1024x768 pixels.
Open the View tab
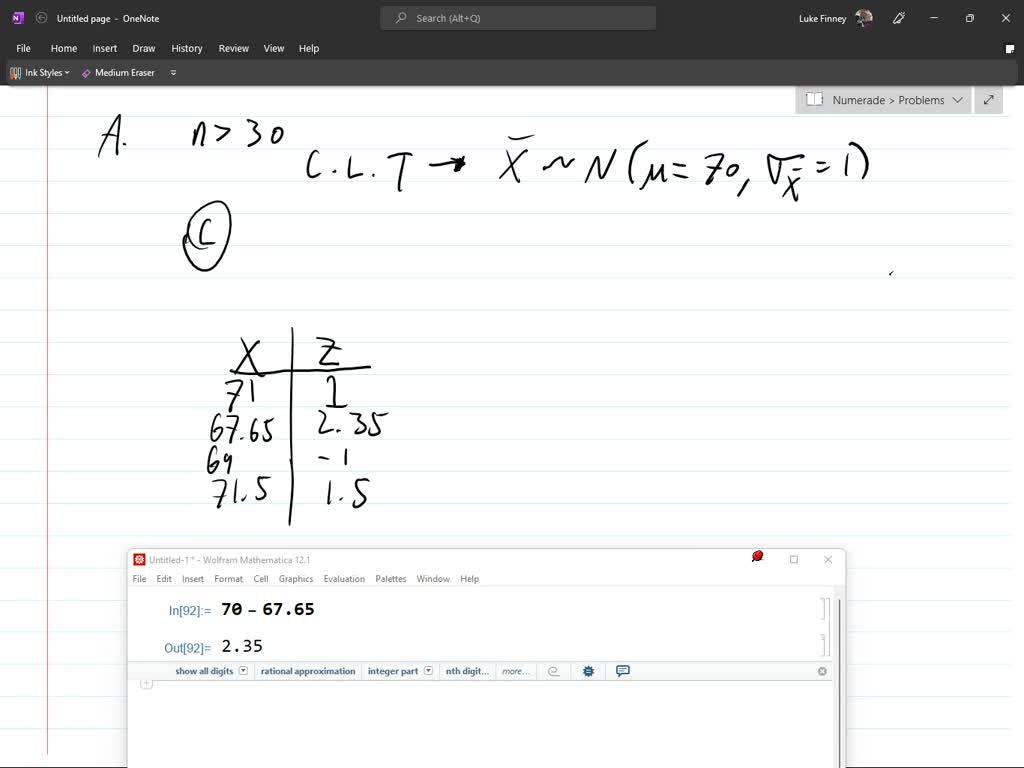(274, 48)
